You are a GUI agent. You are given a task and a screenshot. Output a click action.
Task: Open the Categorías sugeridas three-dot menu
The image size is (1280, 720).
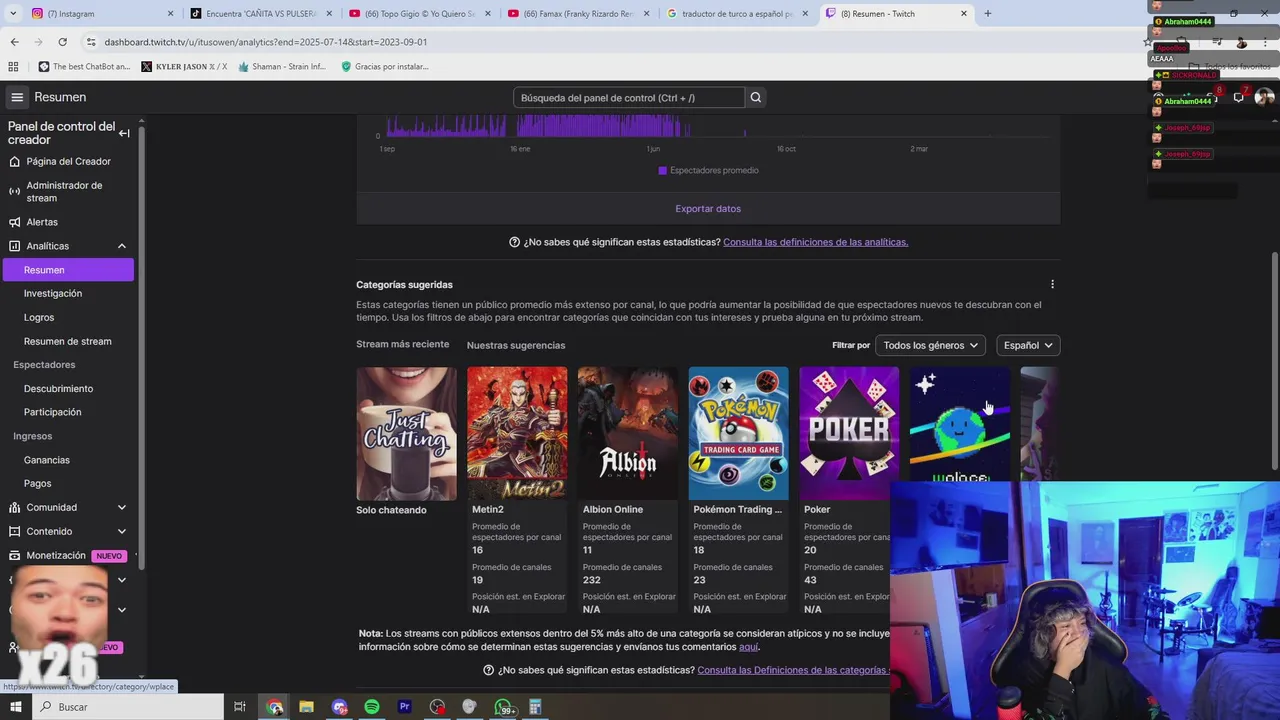[1052, 284]
